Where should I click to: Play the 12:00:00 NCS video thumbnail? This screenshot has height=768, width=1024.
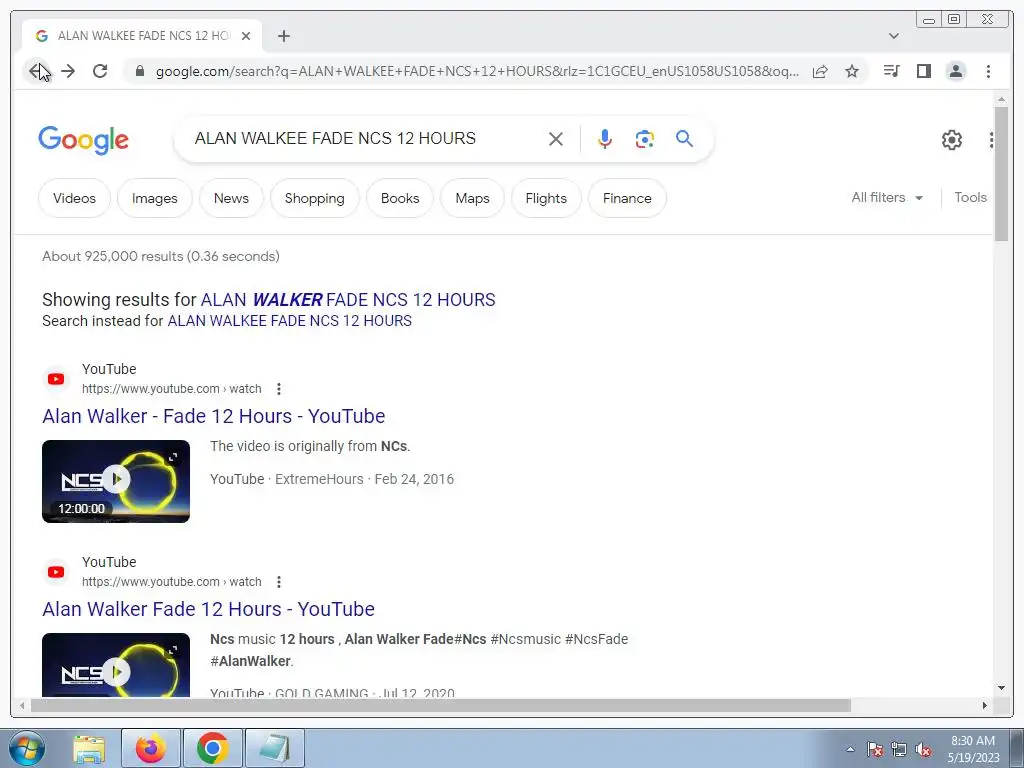click(x=116, y=481)
